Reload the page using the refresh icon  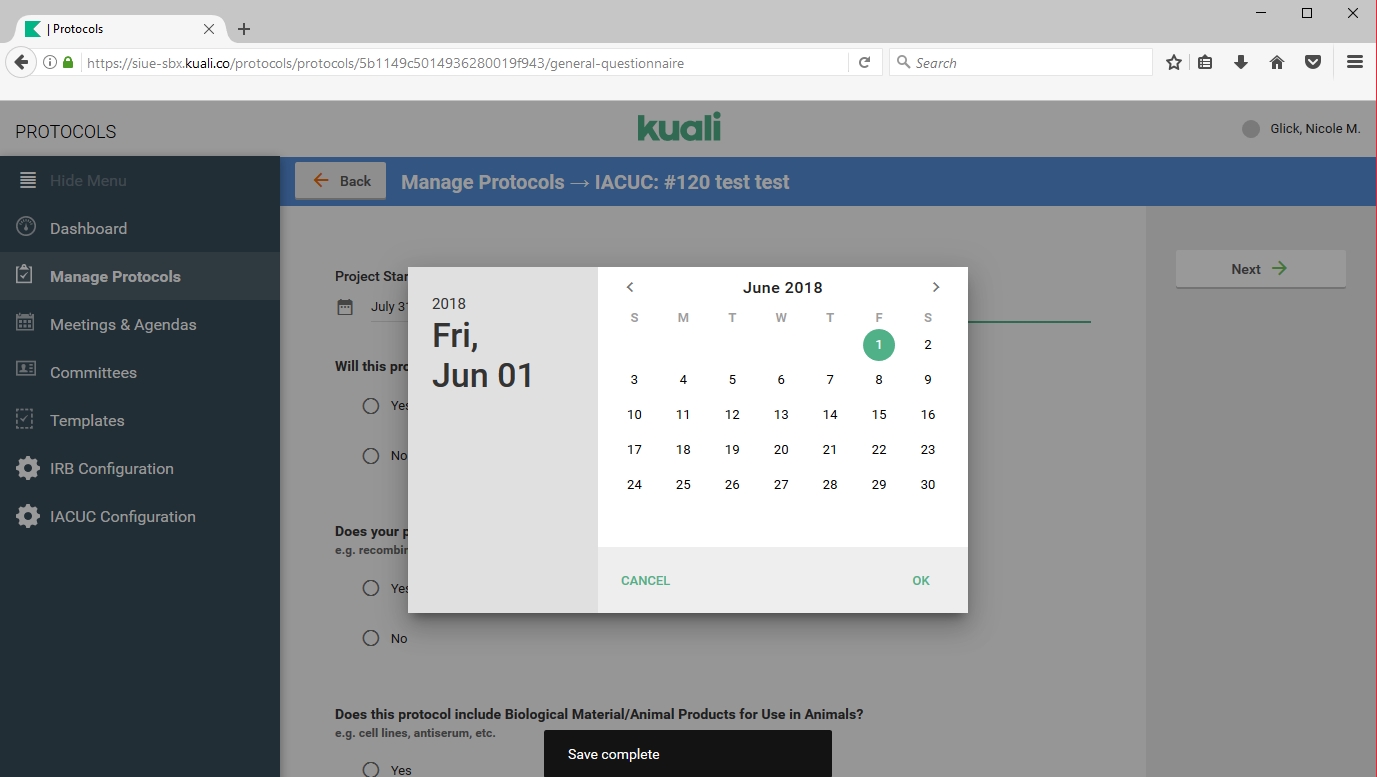(865, 62)
